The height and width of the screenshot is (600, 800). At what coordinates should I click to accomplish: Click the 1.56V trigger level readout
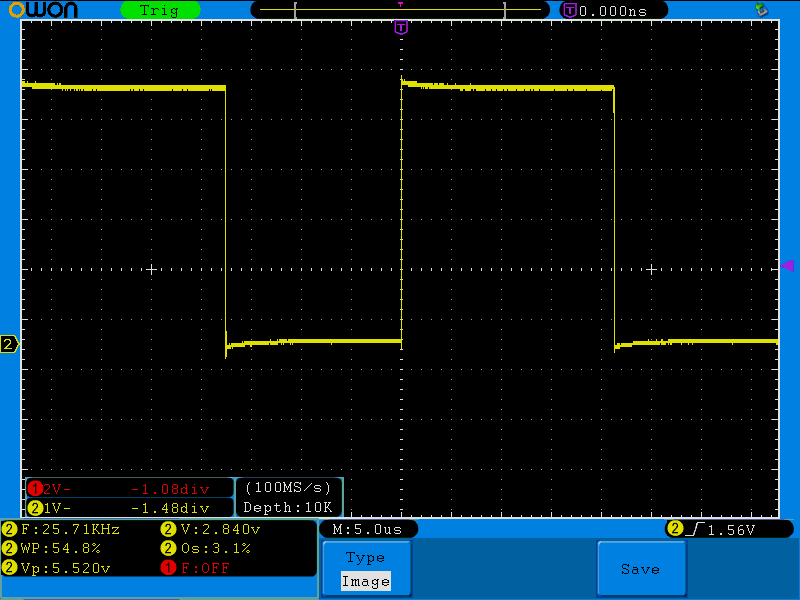coord(731,530)
